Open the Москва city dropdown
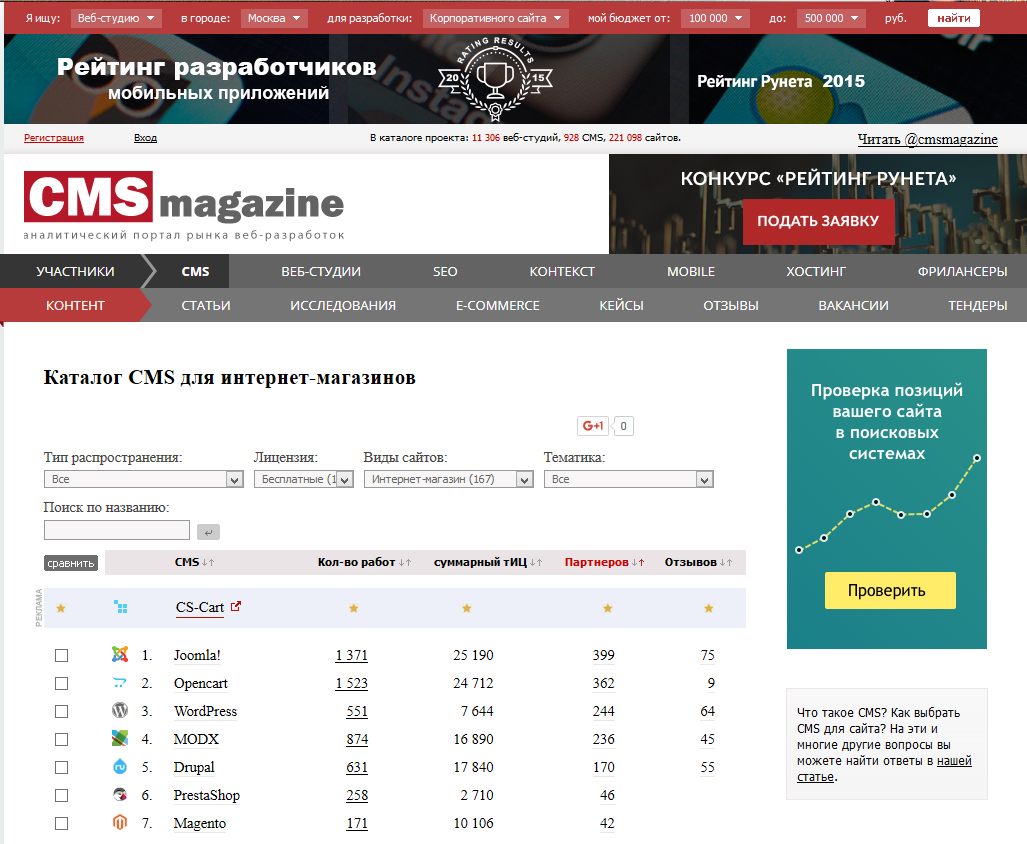 pyautogui.click(x=274, y=18)
